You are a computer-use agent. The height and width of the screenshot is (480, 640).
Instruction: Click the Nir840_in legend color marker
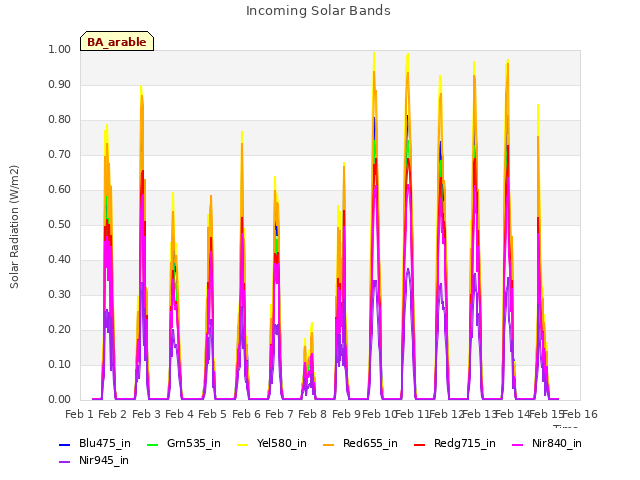pyautogui.click(x=518, y=444)
